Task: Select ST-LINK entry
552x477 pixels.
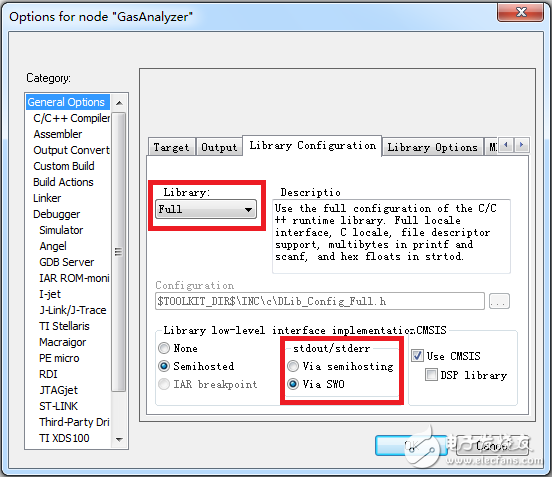Action: coord(58,406)
